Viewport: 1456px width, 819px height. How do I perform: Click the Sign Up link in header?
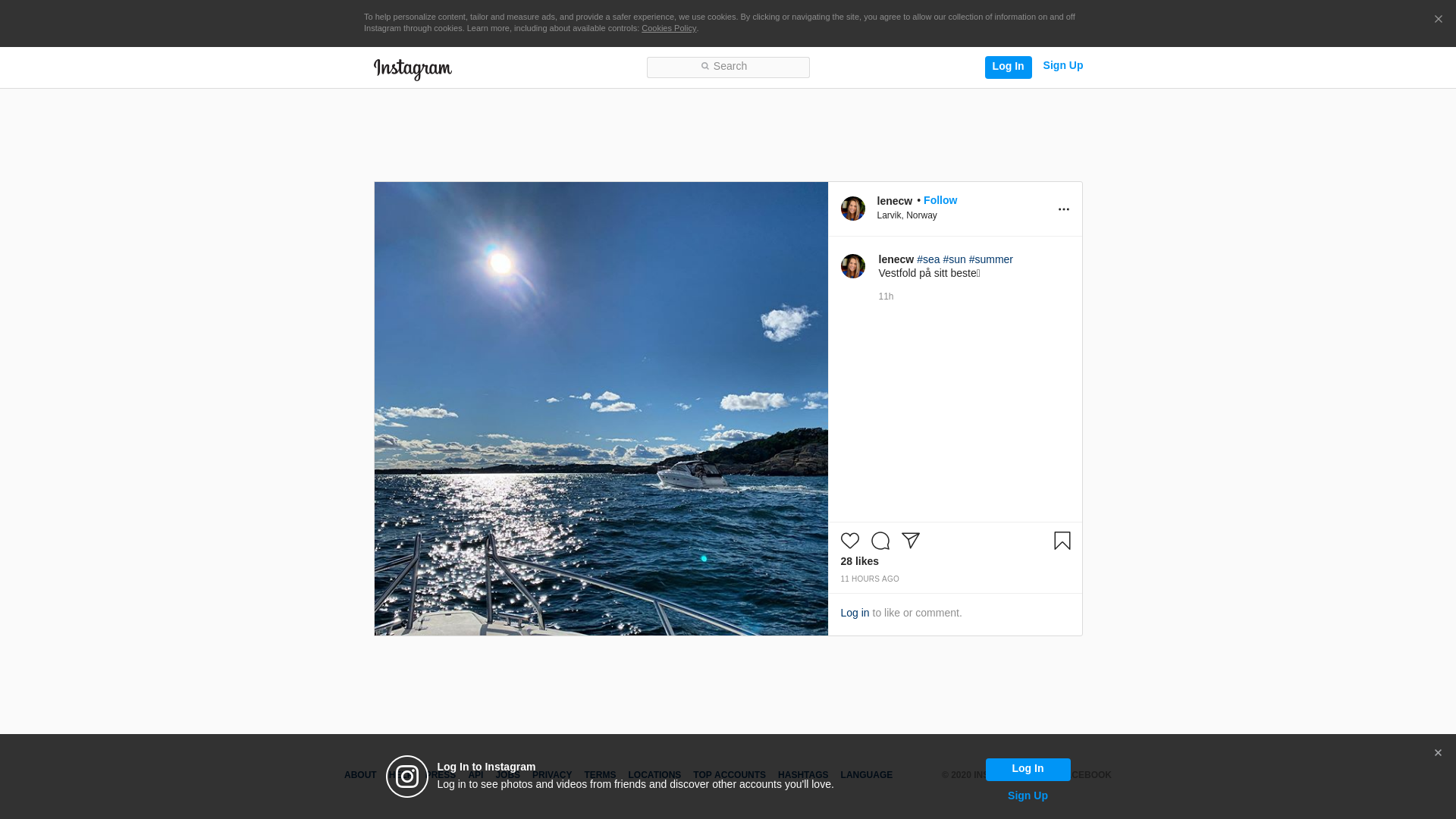1062,66
